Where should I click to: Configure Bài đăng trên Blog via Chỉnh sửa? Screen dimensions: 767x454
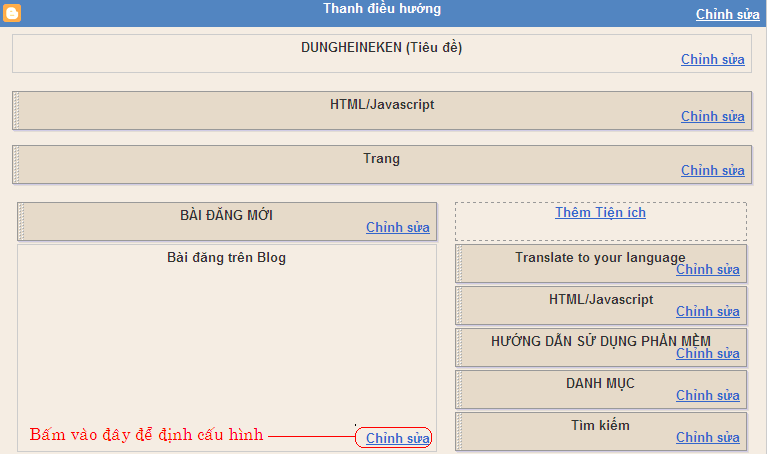398,439
